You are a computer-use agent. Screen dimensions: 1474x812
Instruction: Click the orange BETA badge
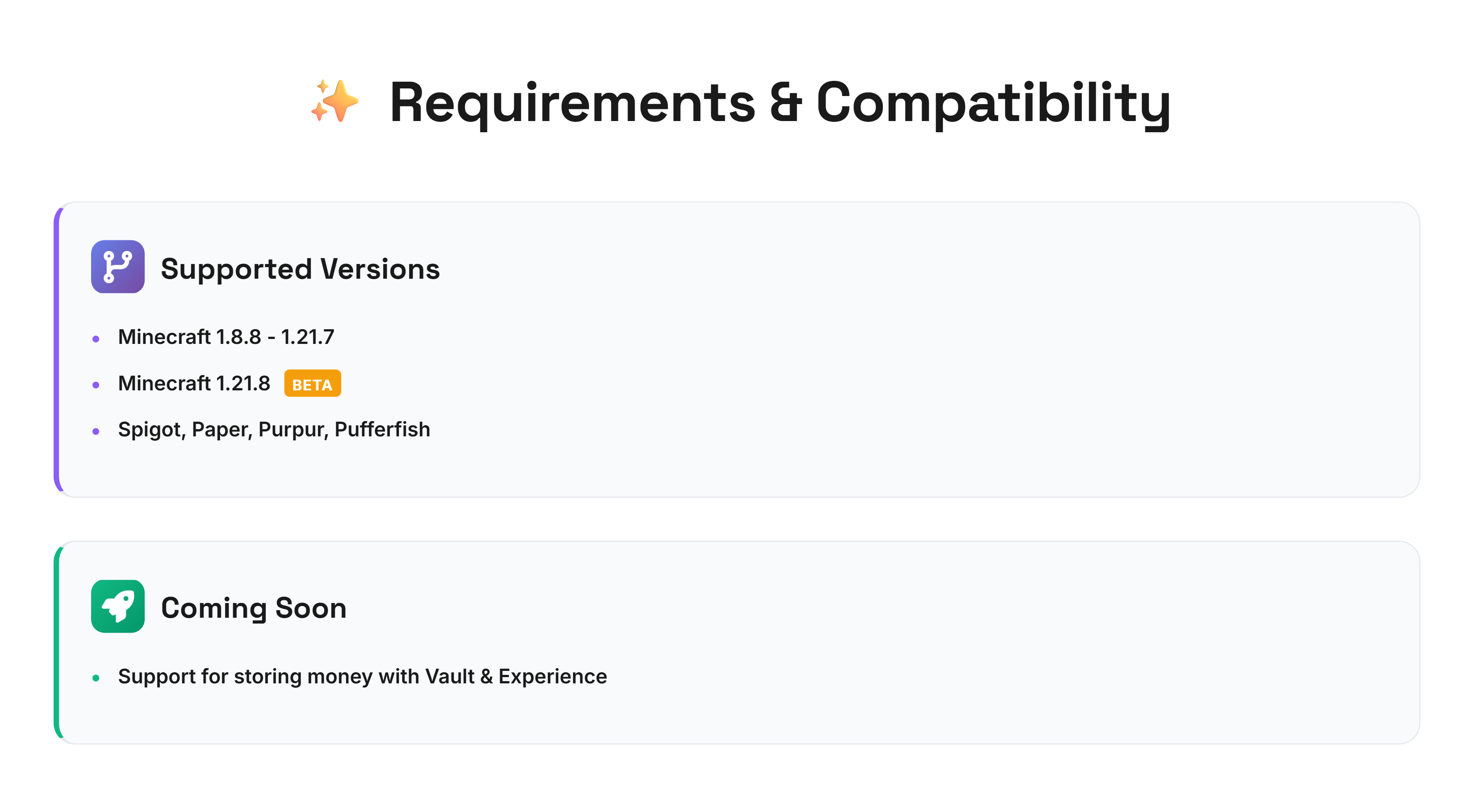[x=312, y=383]
